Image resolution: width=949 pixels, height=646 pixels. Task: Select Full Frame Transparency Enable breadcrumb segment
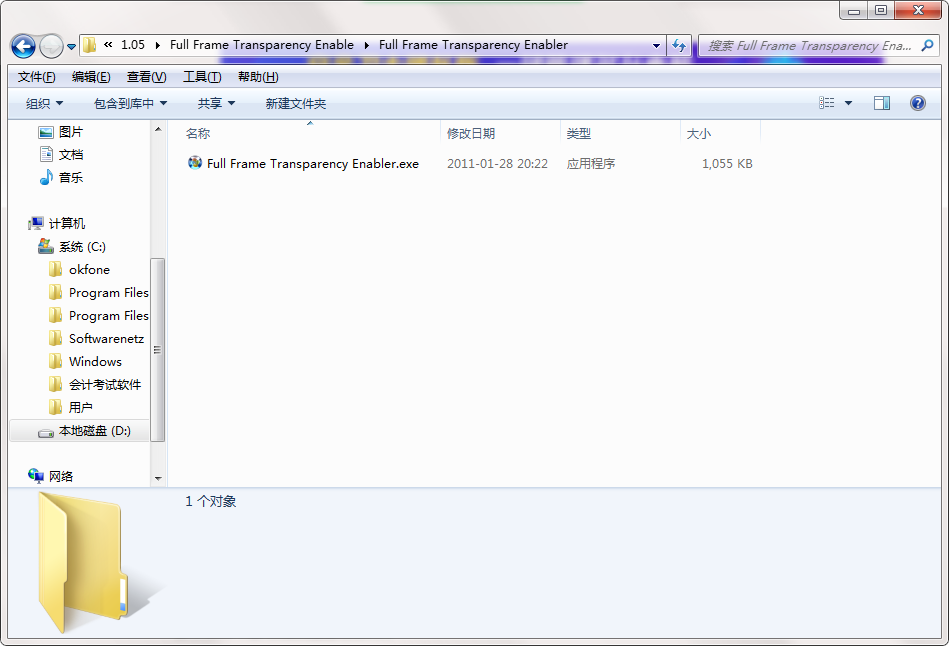(x=261, y=45)
